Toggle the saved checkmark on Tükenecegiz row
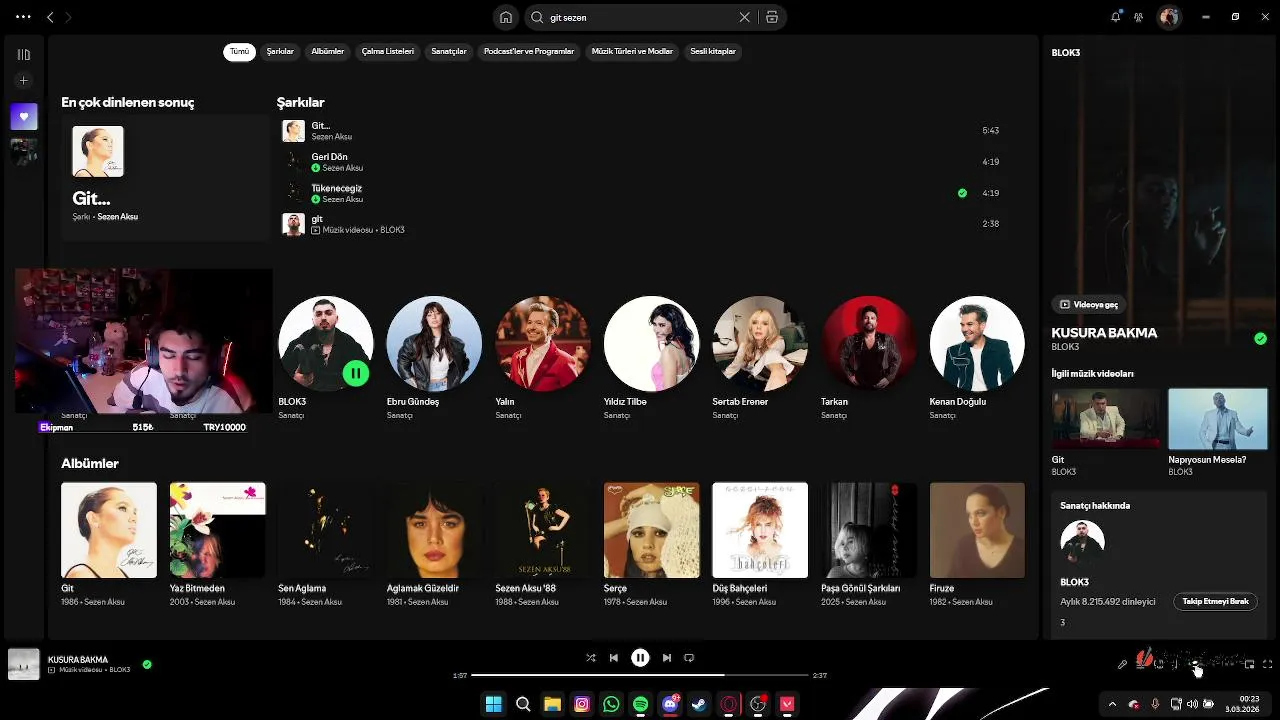 pos(962,193)
